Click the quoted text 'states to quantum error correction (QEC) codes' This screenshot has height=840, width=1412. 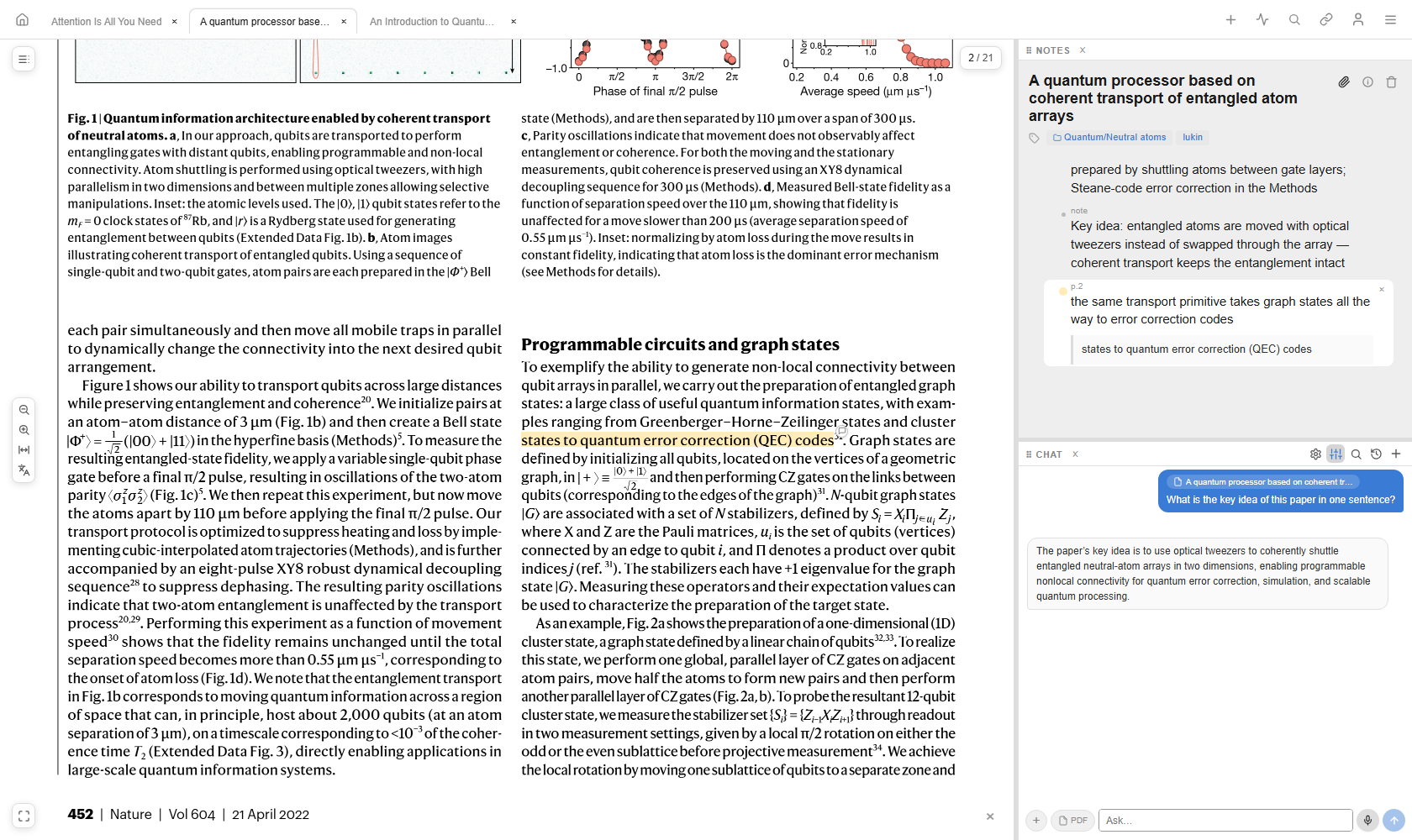point(1196,349)
